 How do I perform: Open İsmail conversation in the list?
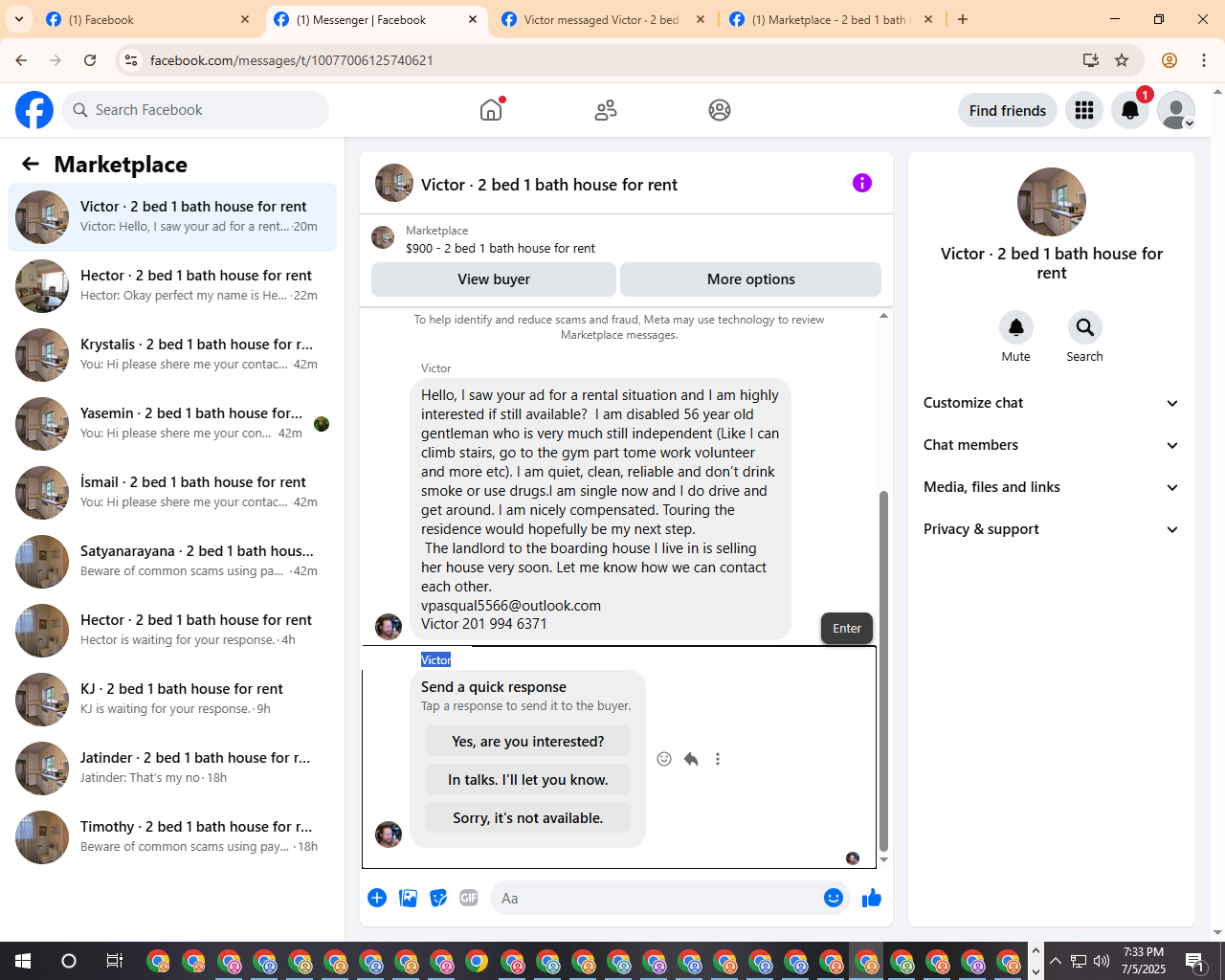(x=172, y=493)
